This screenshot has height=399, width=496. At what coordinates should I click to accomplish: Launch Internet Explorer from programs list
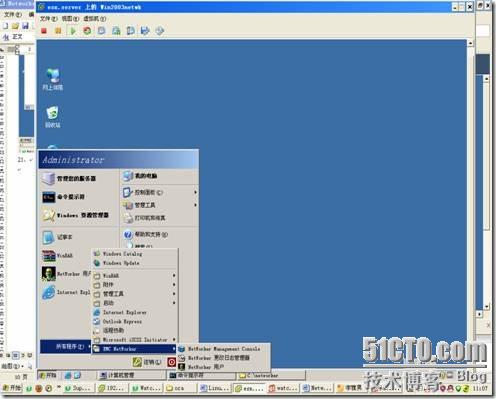point(135,312)
